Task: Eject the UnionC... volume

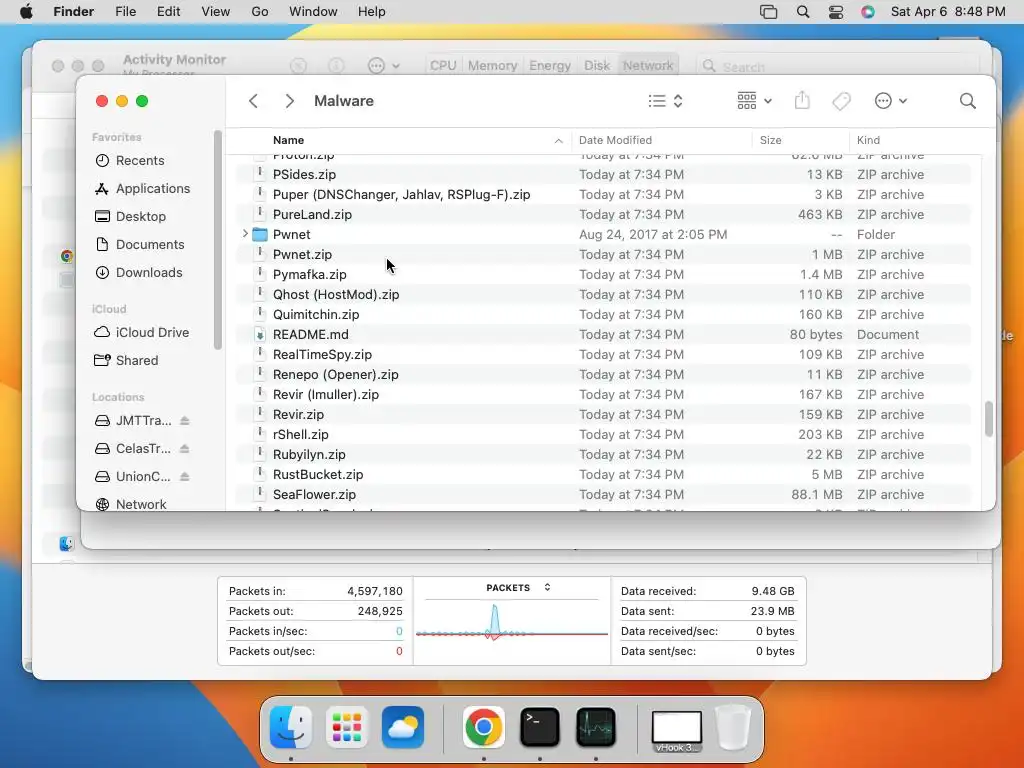Action: (x=185, y=477)
